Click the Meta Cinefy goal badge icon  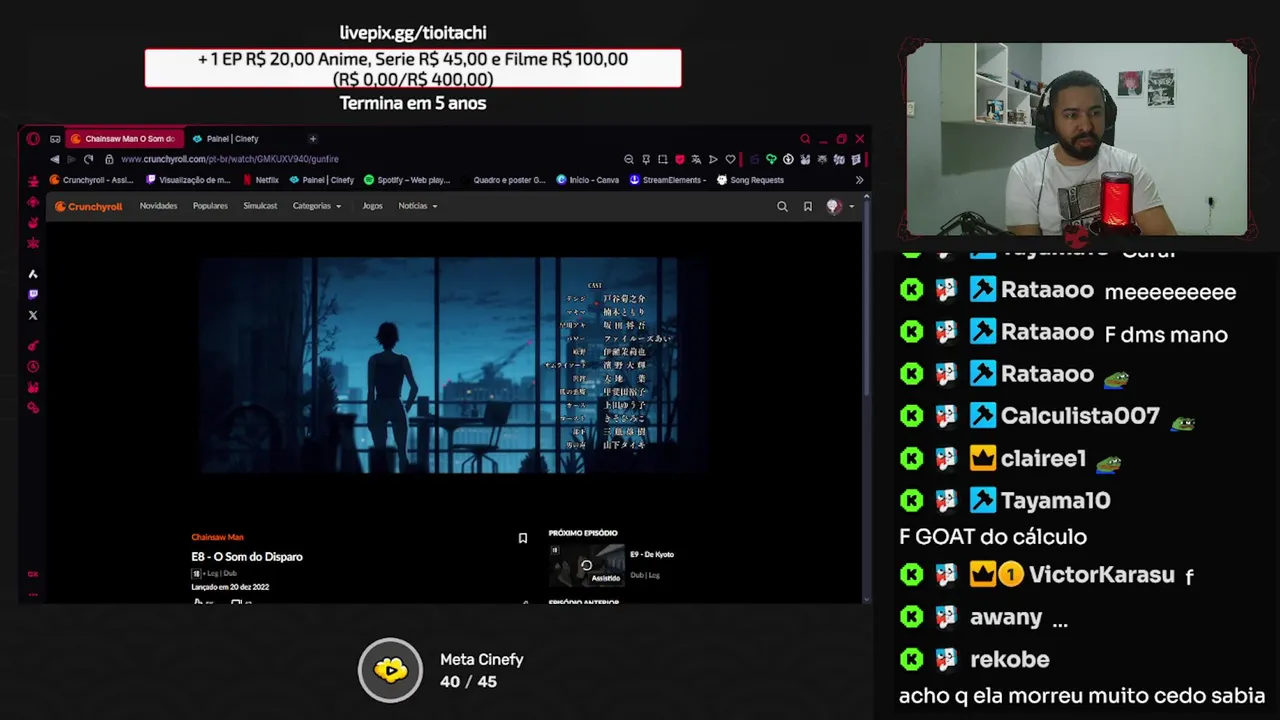tap(391, 670)
